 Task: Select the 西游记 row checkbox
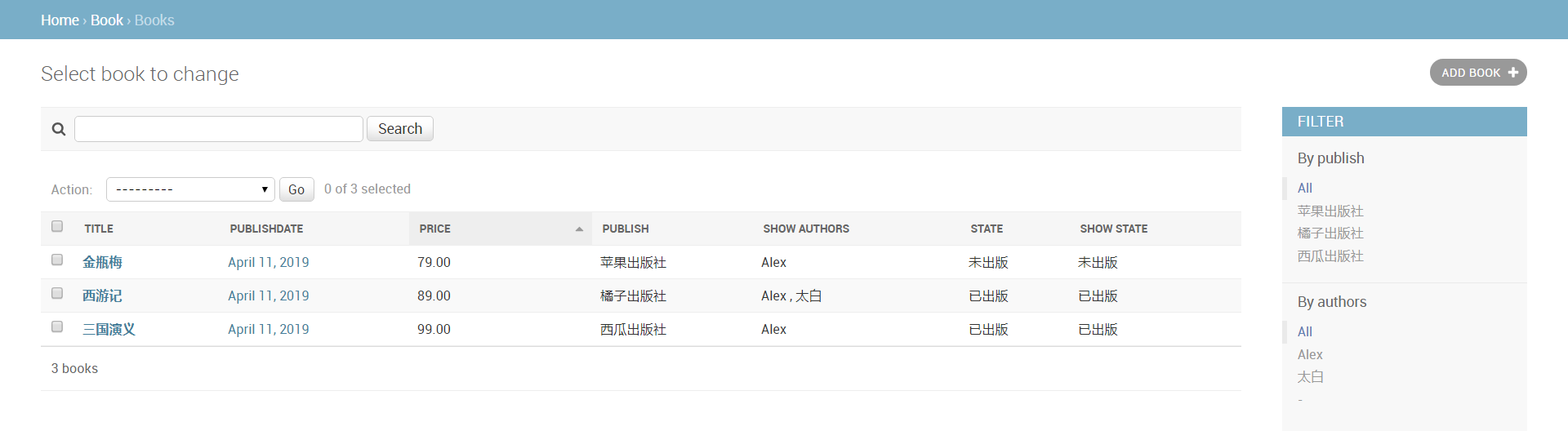point(57,293)
